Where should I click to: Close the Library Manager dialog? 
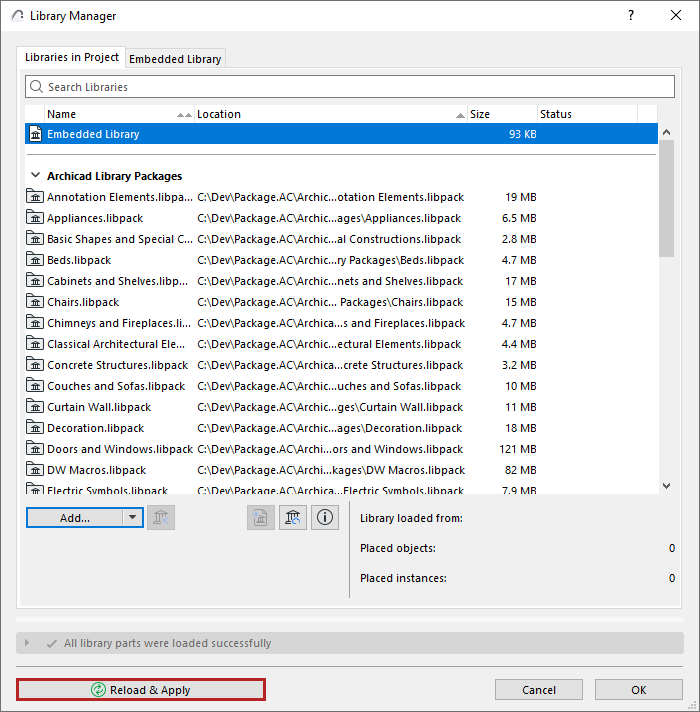(676, 15)
